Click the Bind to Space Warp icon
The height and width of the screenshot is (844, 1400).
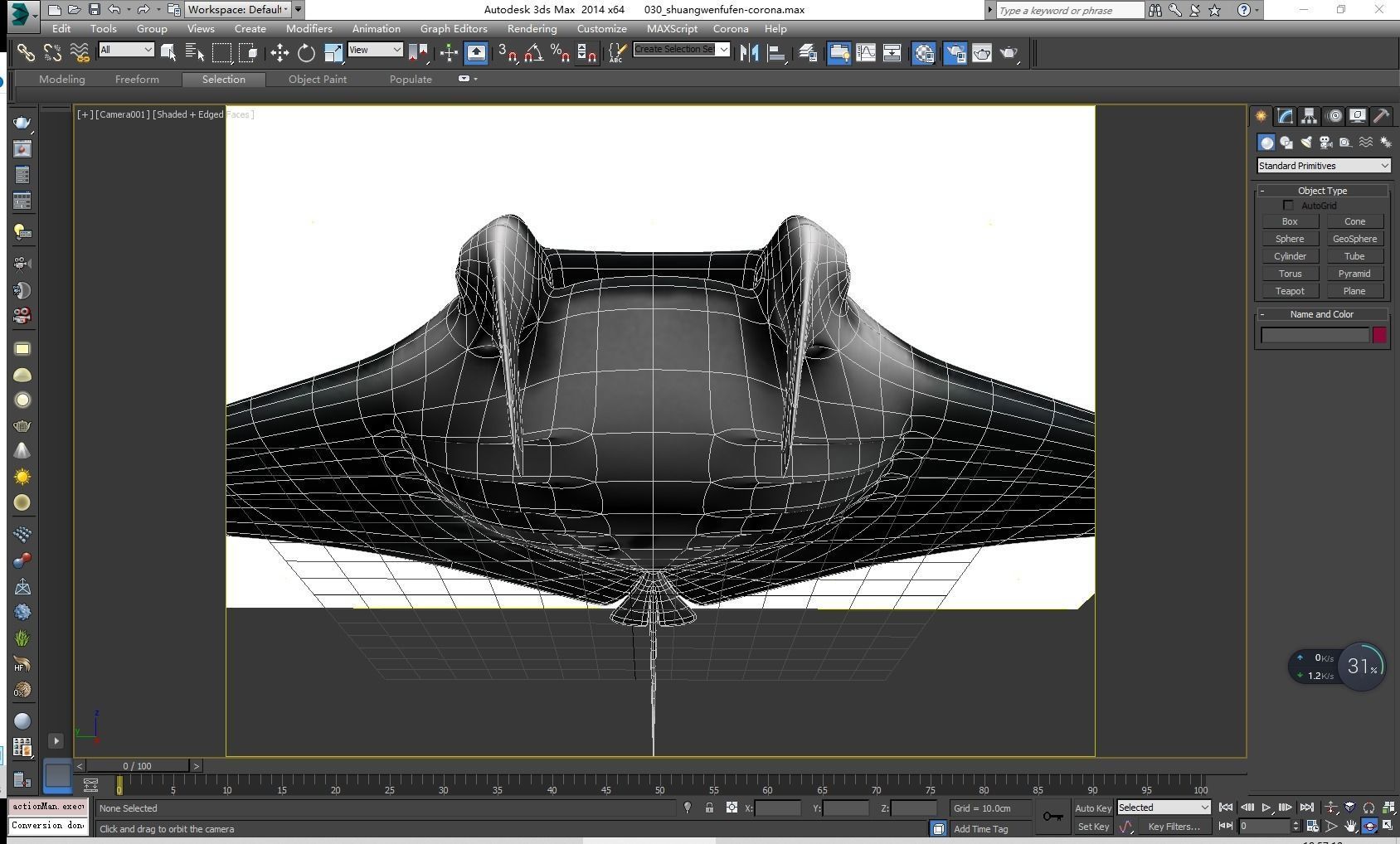79,53
